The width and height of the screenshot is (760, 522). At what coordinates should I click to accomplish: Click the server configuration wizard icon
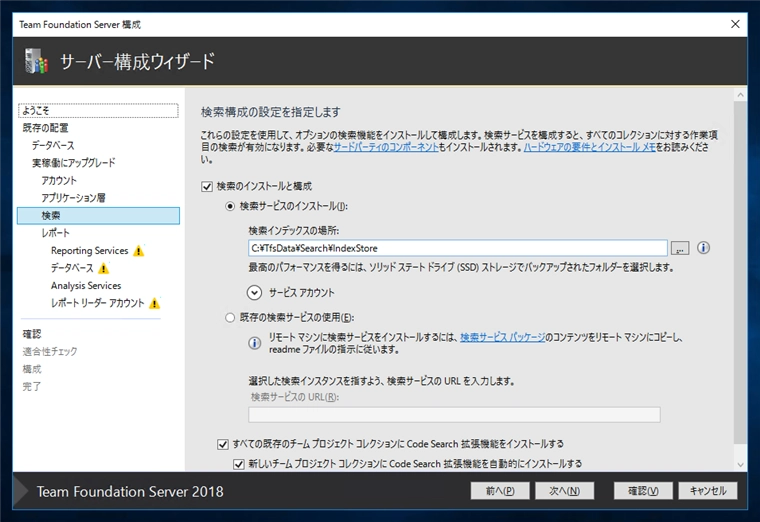[x=36, y=61]
